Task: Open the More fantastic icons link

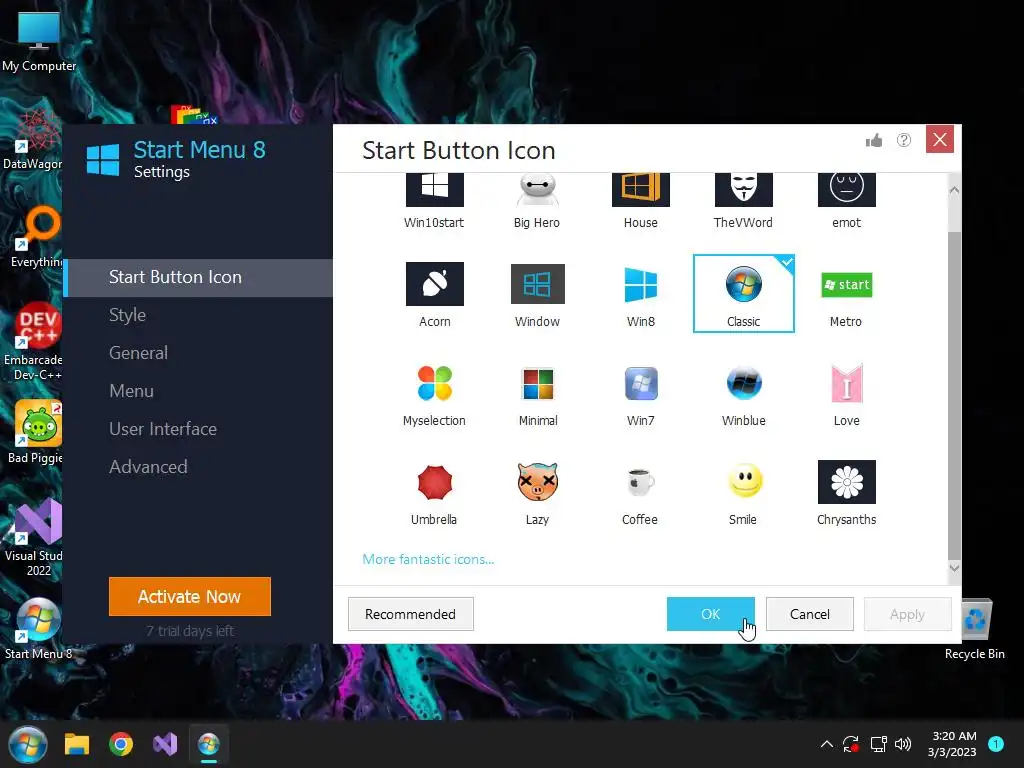Action: [428, 559]
